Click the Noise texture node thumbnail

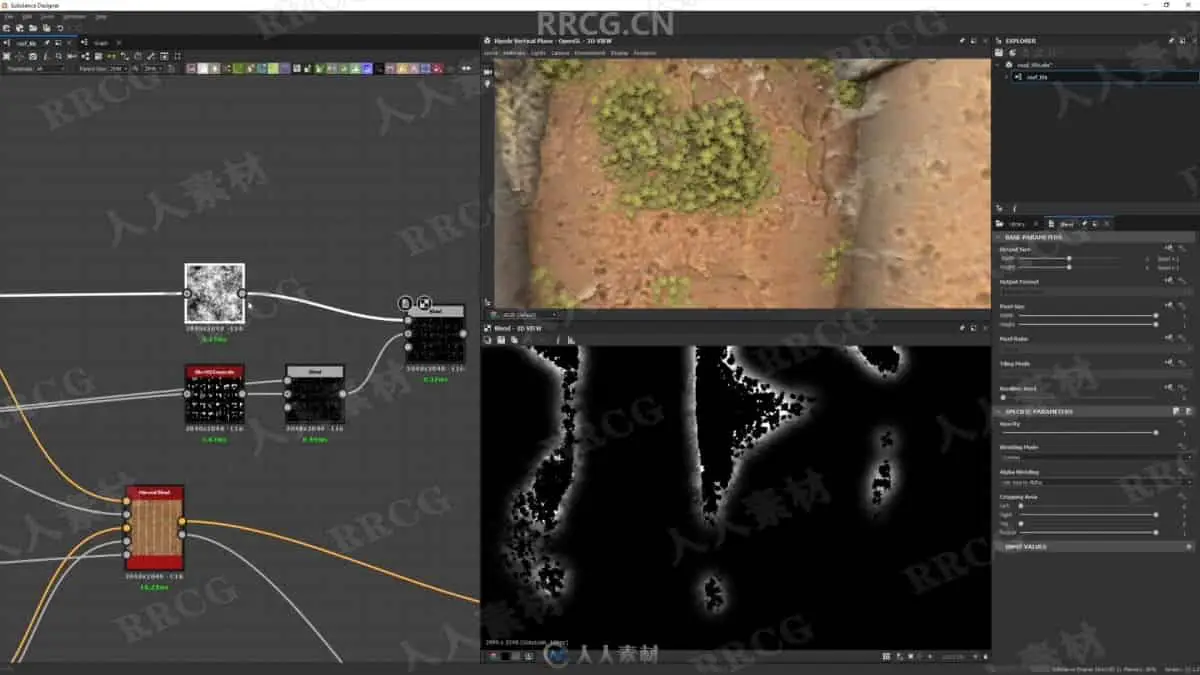tap(214, 293)
